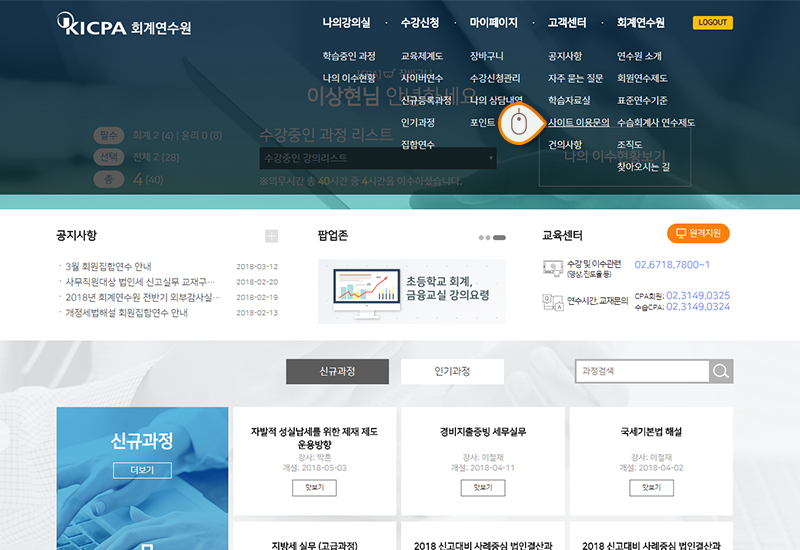Click 수습CPA number 02.3149.0324

coord(698,307)
